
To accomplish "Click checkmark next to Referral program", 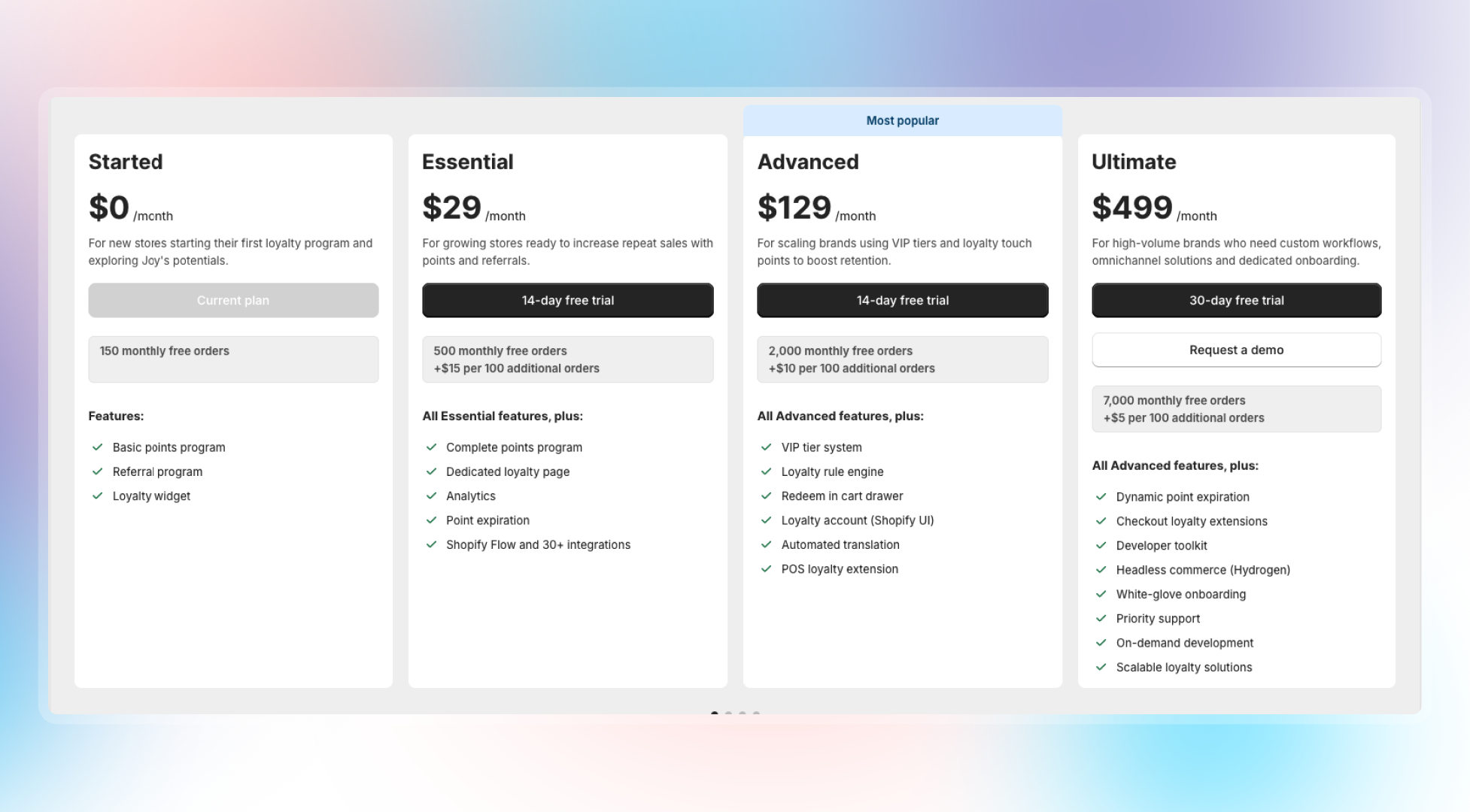I will click(97, 471).
